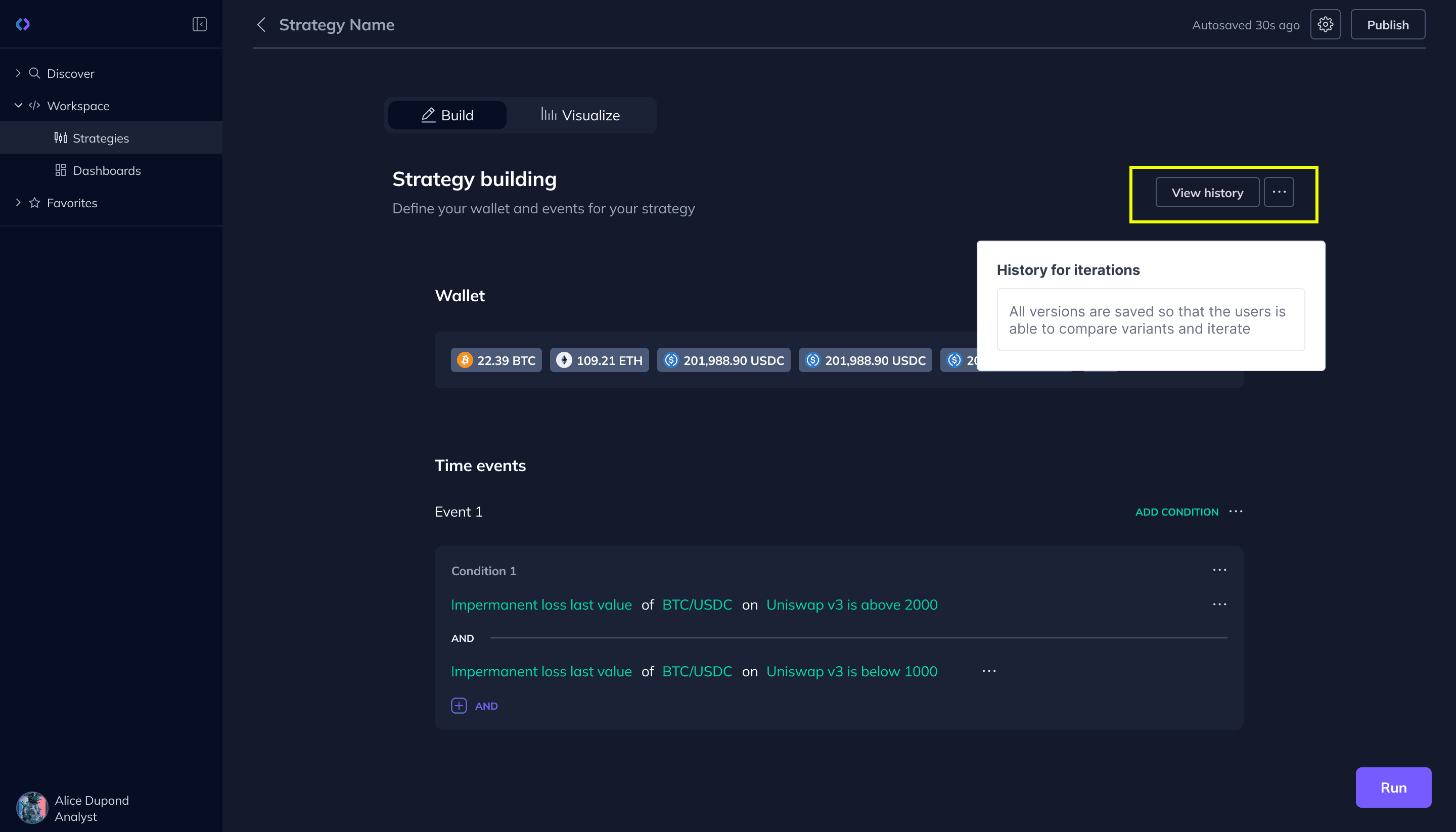Expand the Favorites section
Viewport: 1456px width, 832px height.
point(18,203)
